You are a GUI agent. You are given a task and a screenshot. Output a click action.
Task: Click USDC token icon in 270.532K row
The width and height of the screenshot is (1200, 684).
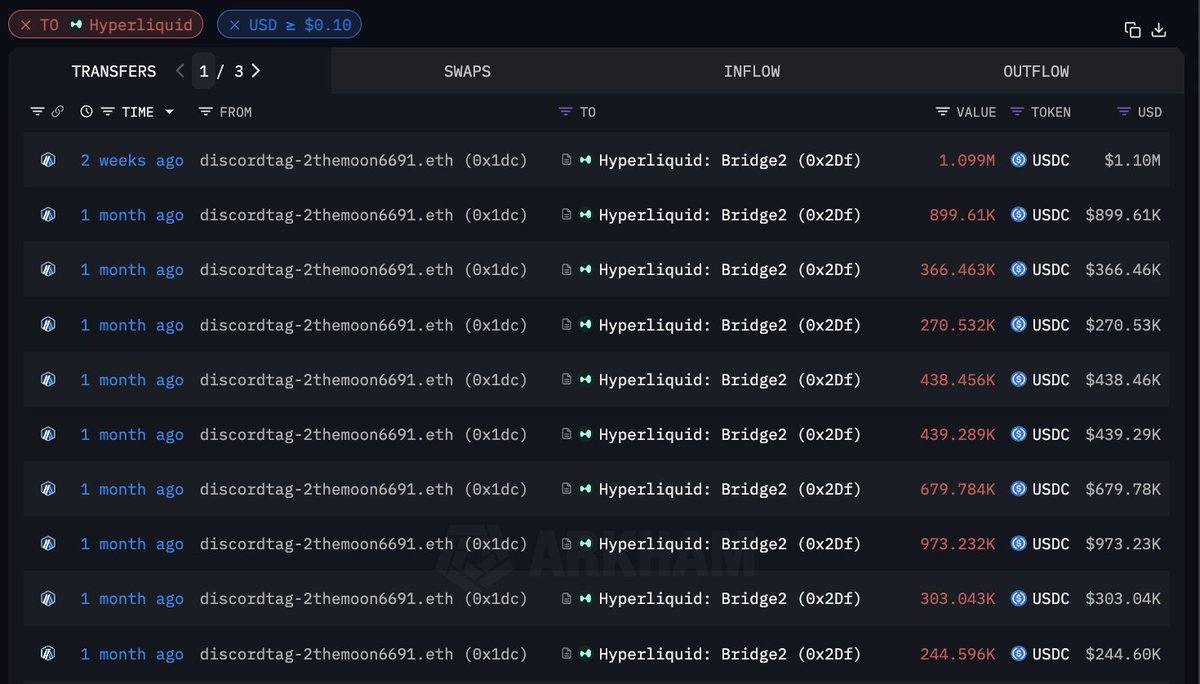tap(1019, 325)
